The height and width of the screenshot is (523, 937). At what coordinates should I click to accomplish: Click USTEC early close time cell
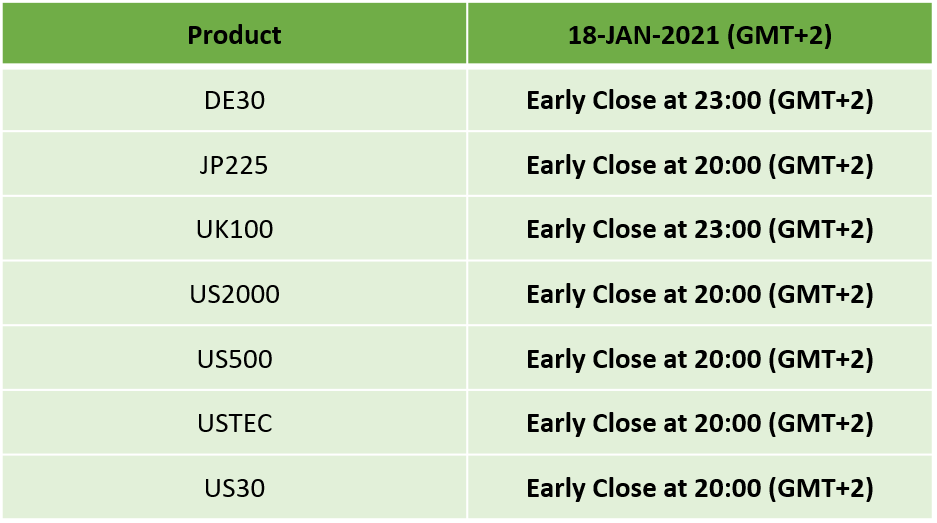coord(700,423)
